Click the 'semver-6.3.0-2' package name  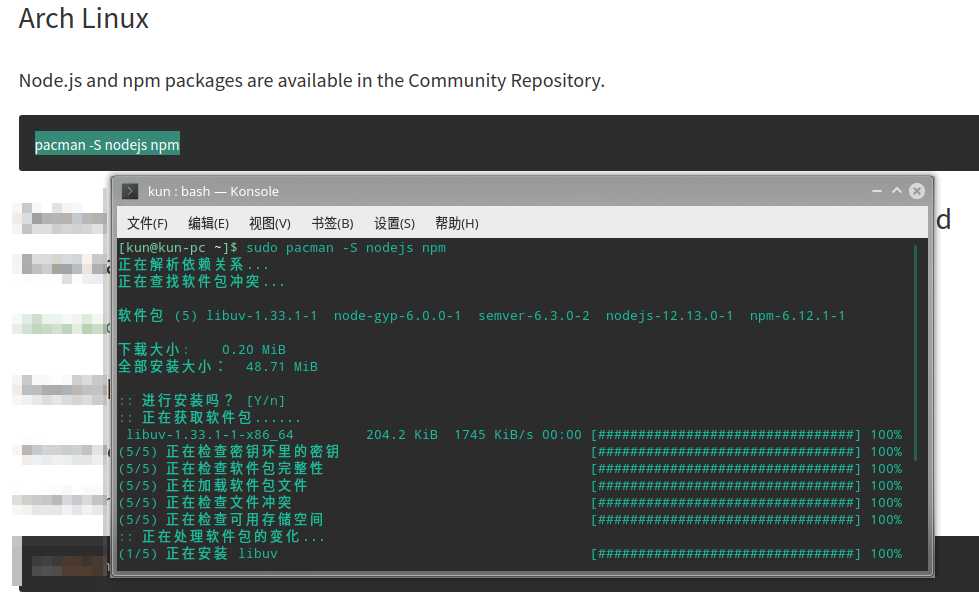pyautogui.click(x=534, y=316)
